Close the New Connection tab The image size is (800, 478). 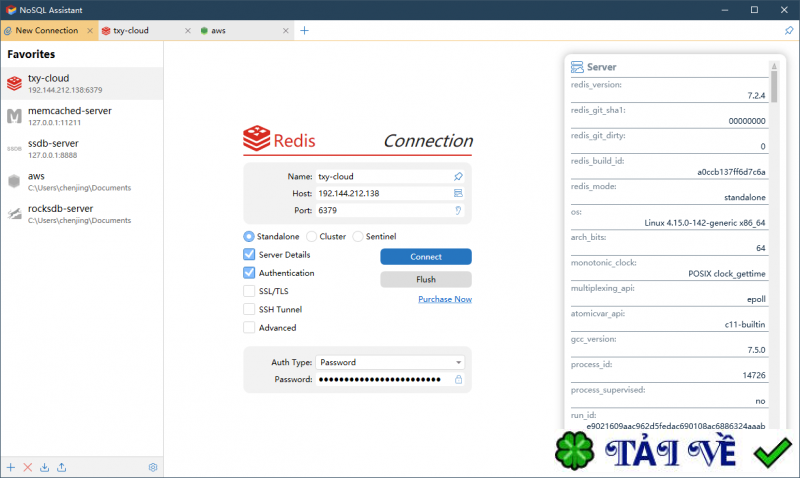click(x=90, y=31)
